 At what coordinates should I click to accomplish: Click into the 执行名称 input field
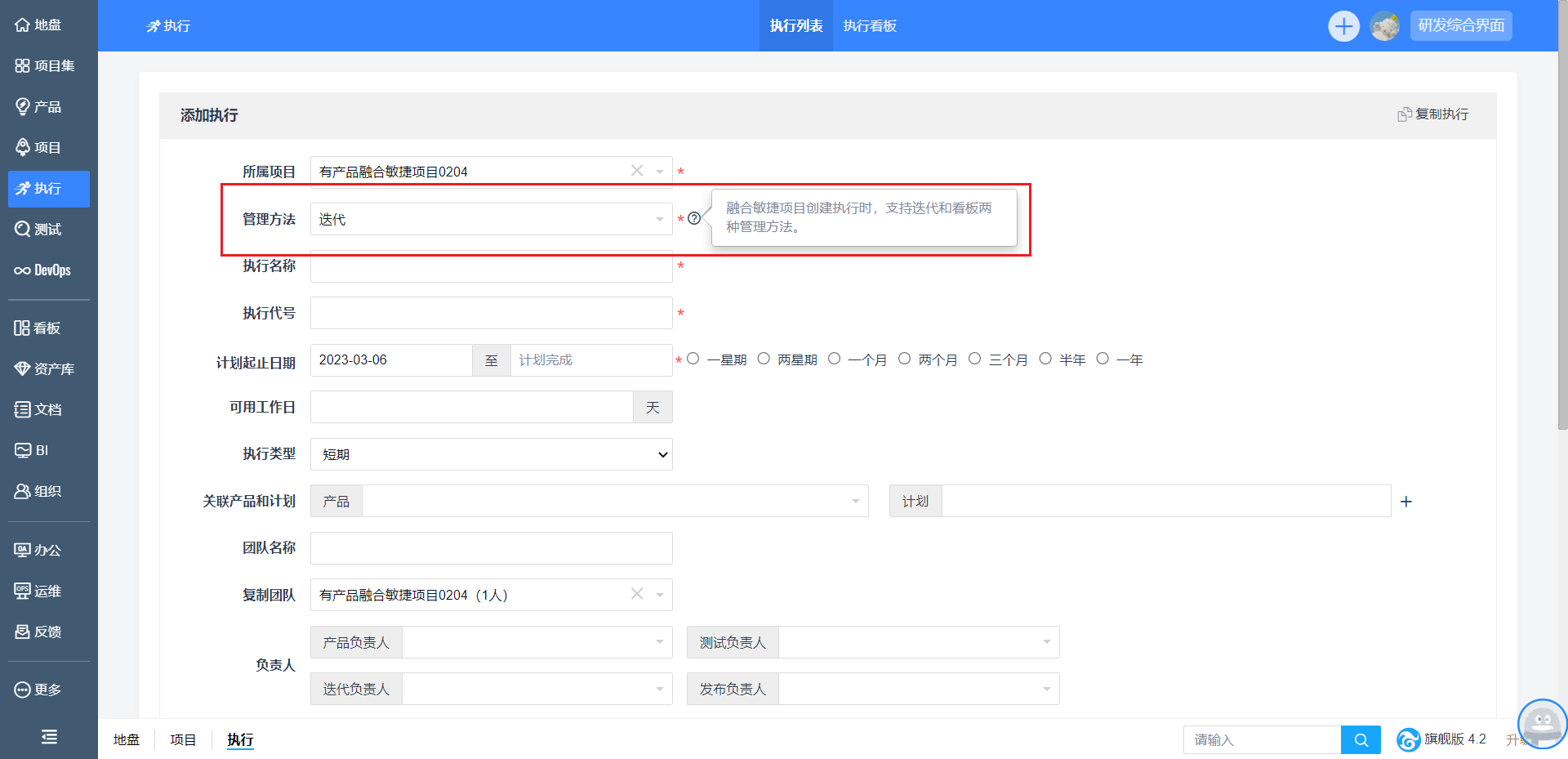[491, 266]
